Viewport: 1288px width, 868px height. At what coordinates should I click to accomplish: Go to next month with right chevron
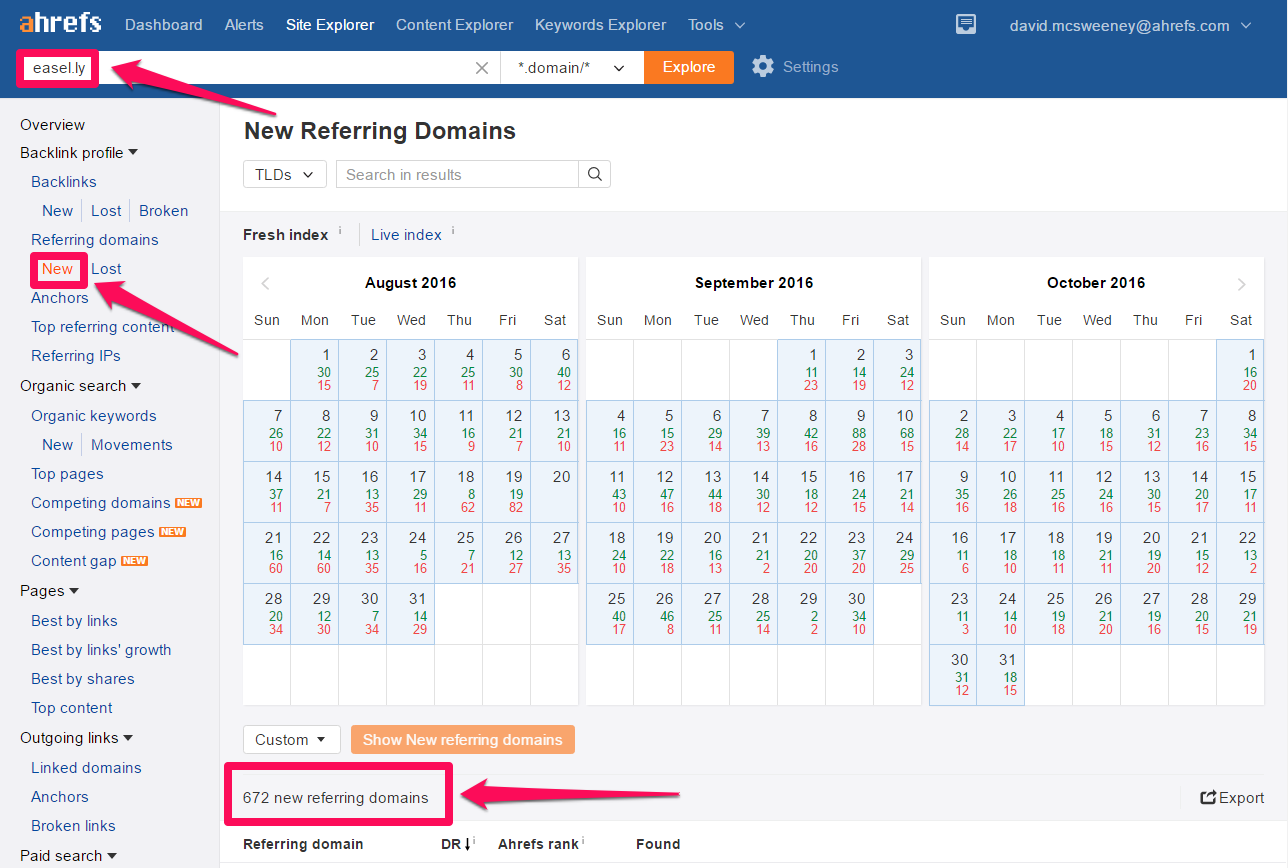click(x=1242, y=284)
